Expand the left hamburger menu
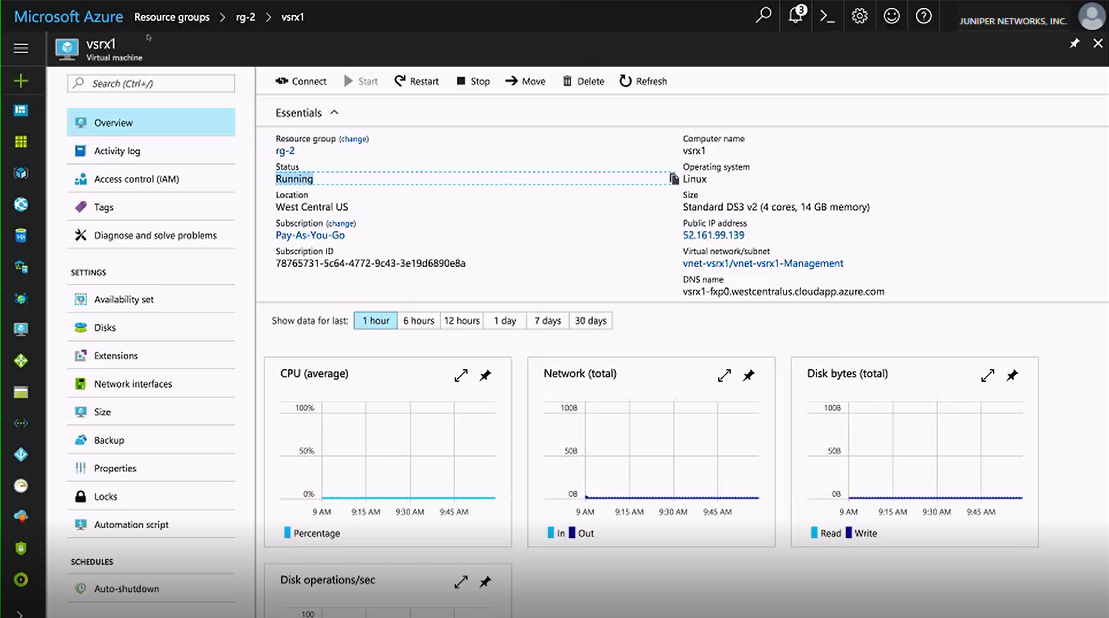 tap(21, 48)
